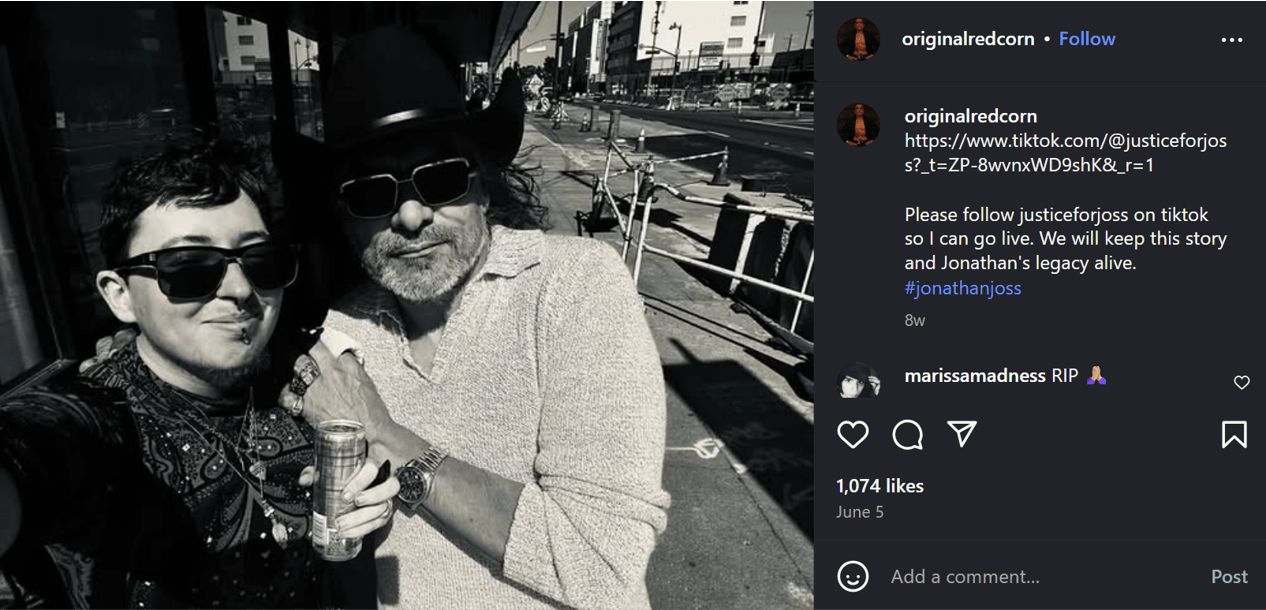Viewport: 1266px width, 610px height.
Task: Click the June 5 post date
Action: pyautogui.click(x=860, y=512)
